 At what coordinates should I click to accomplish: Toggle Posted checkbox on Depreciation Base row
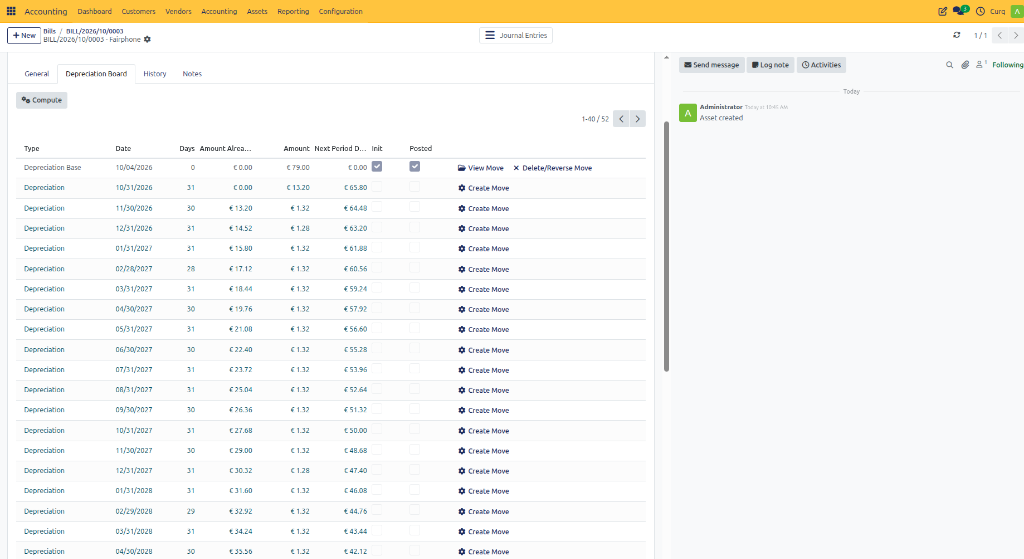click(x=415, y=167)
